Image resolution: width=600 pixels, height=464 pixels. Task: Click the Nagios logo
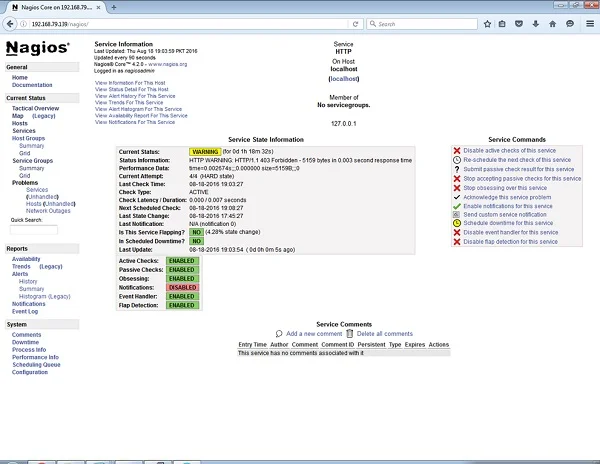(38, 48)
